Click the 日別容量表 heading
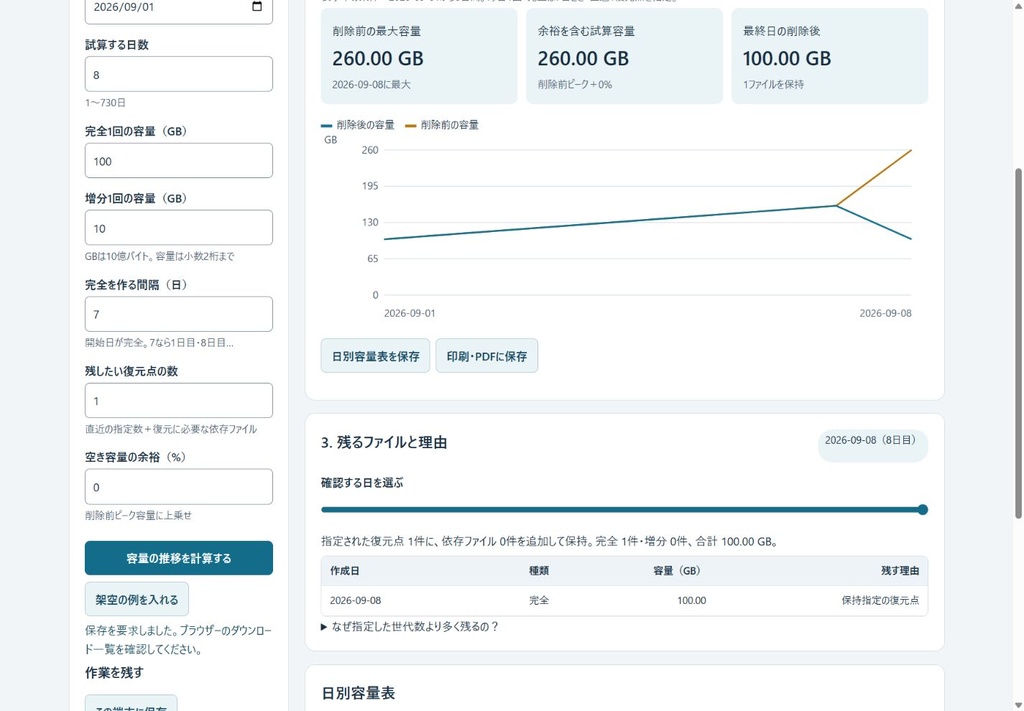 tap(358, 693)
